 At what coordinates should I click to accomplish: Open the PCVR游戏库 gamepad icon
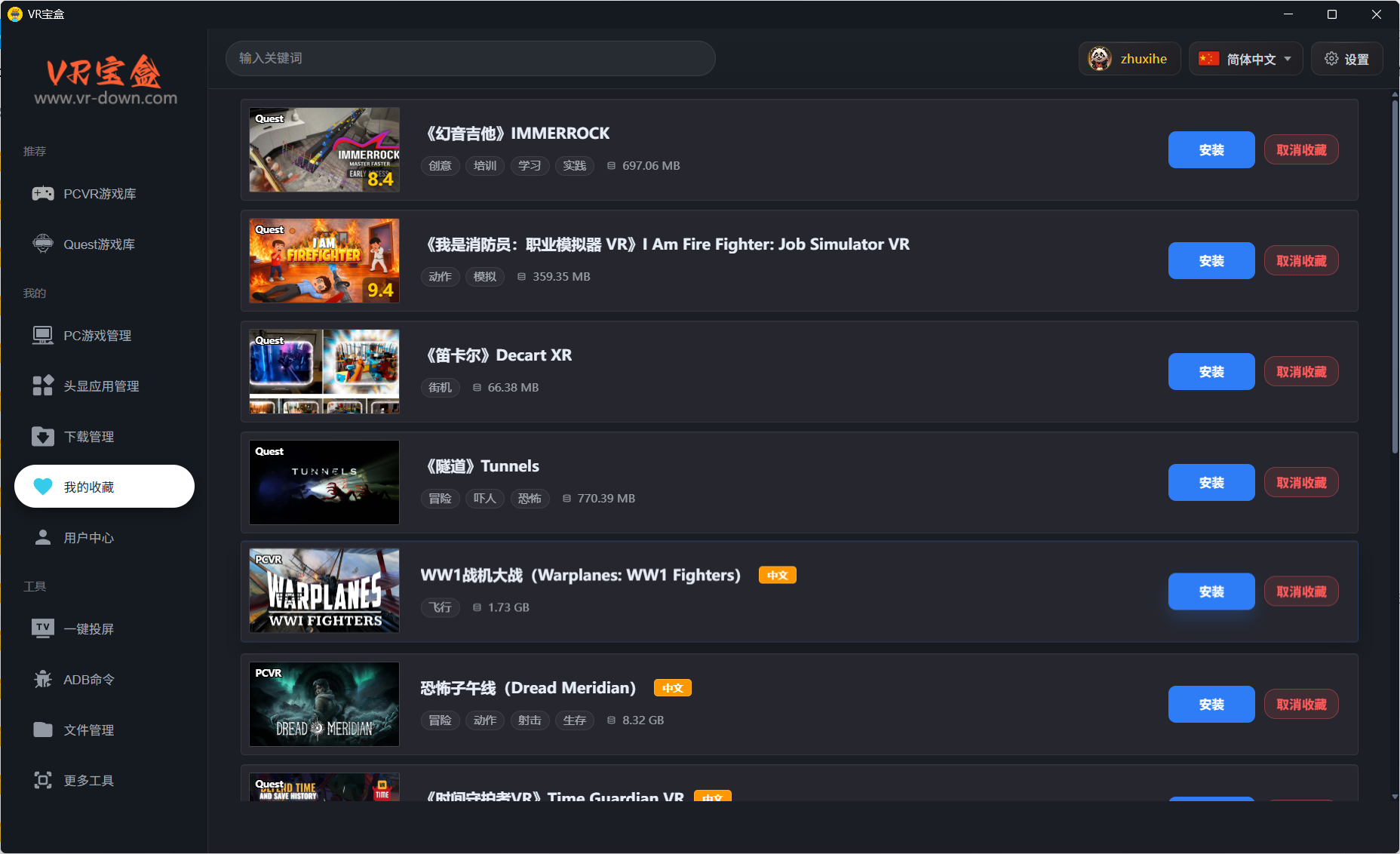(x=43, y=193)
